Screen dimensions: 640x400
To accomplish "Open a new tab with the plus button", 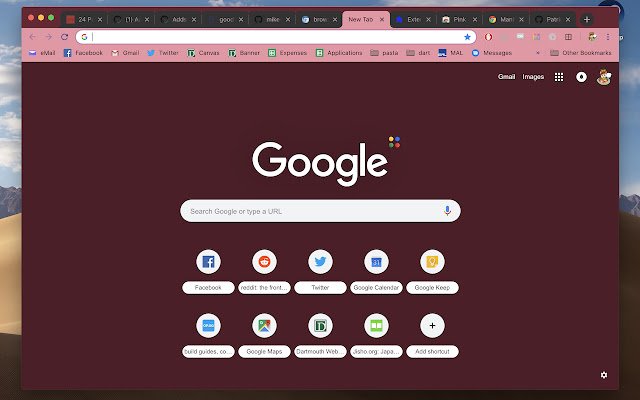I will click(x=587, y=19).
